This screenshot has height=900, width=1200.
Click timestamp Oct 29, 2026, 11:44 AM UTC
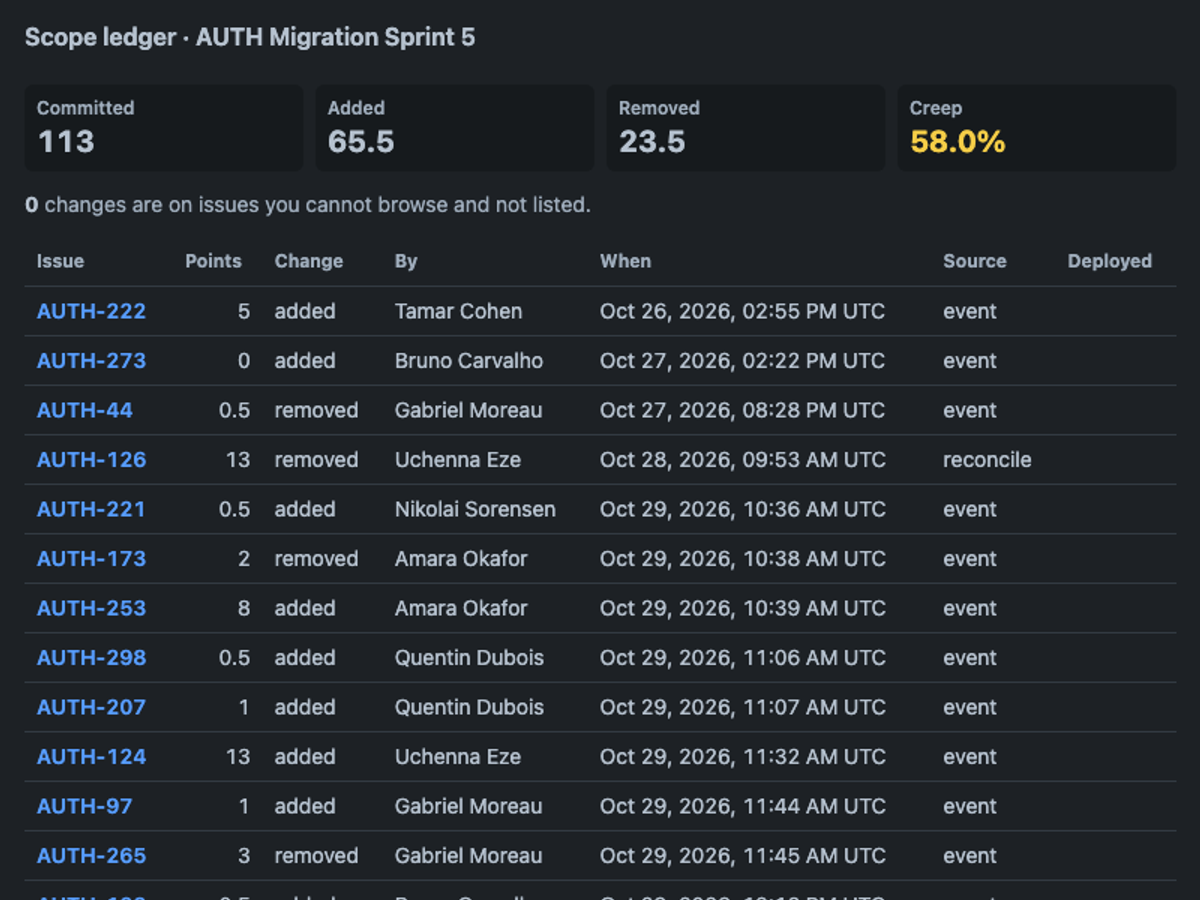743,806
